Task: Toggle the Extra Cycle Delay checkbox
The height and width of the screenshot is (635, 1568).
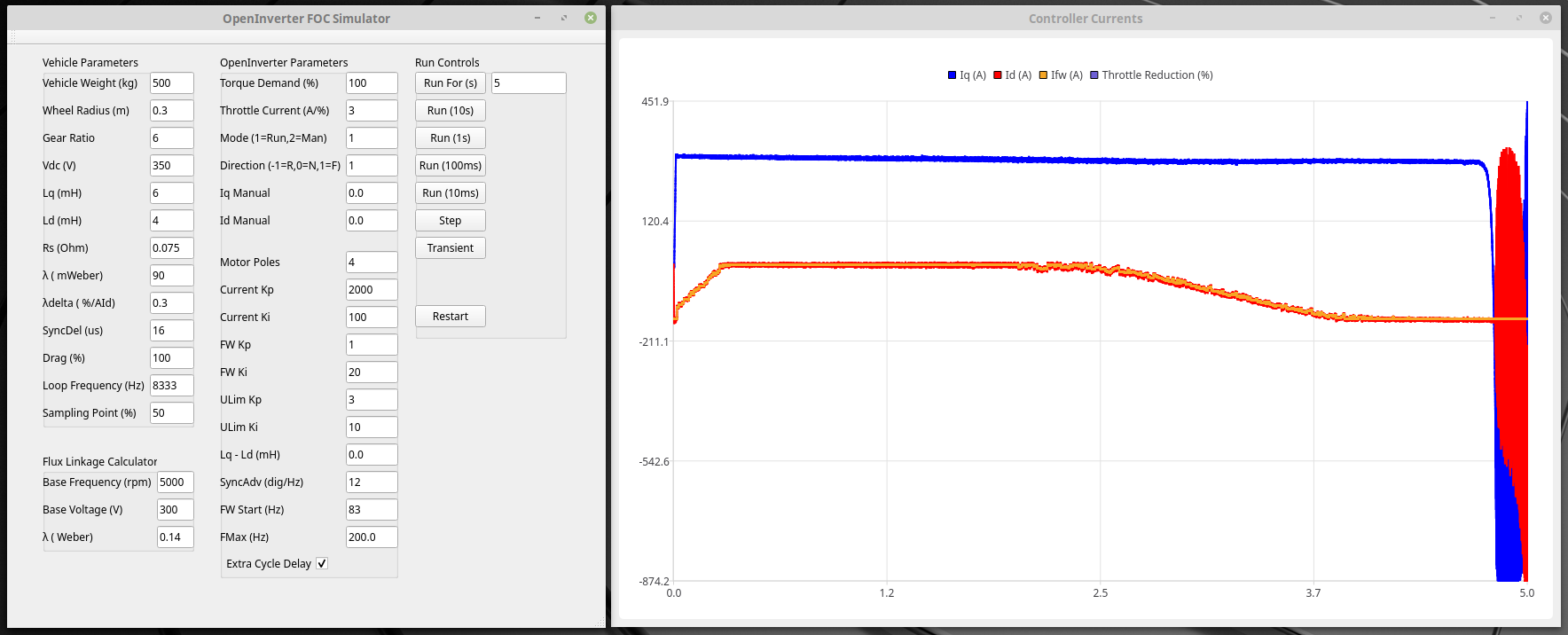Action: 322,563
